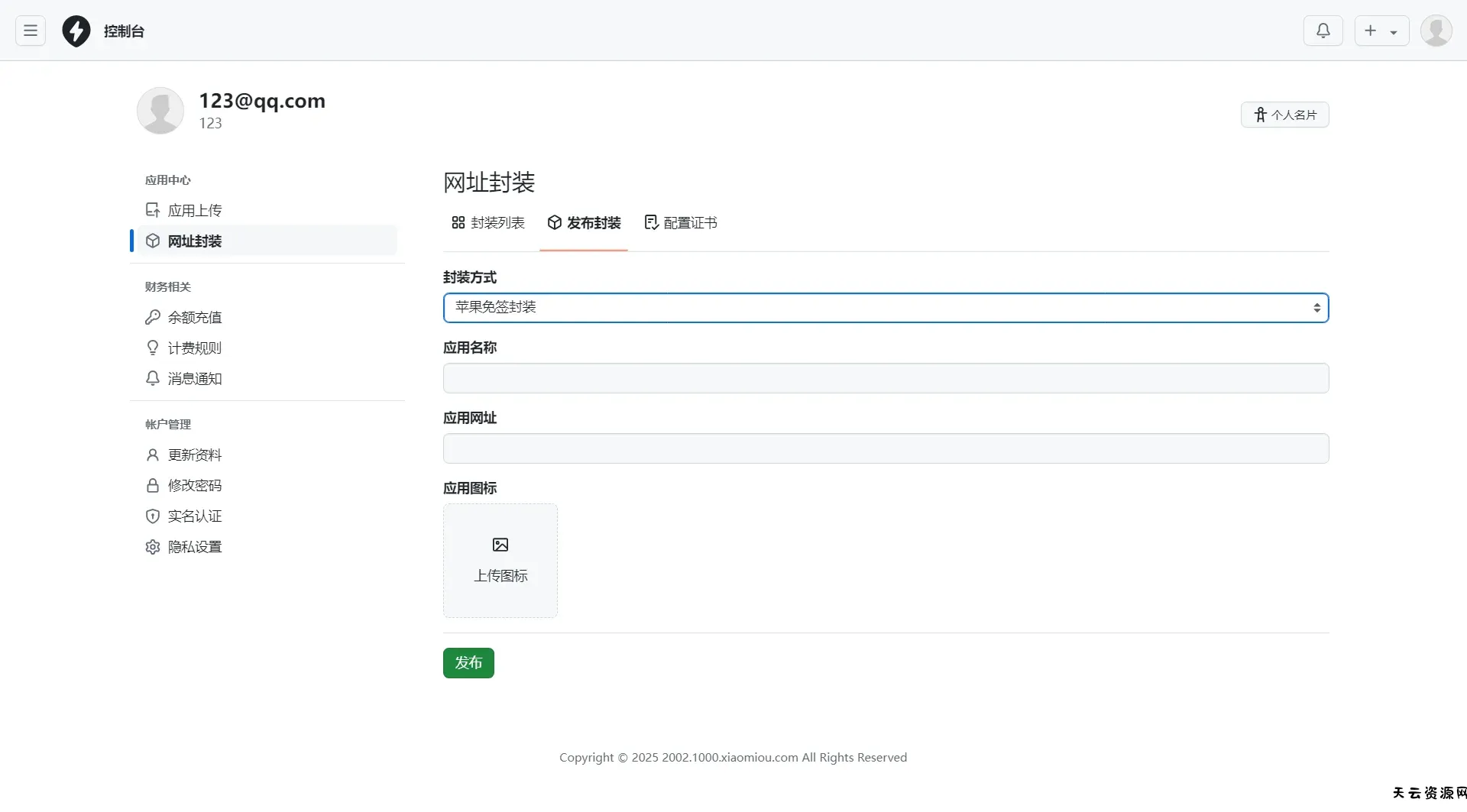Go to 余额充值 page

[x=194, y=317]
